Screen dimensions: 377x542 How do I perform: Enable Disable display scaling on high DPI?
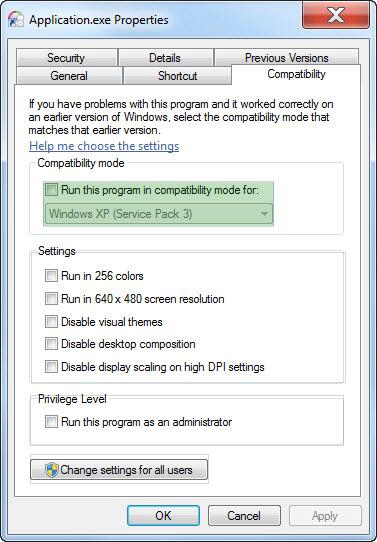coord(51,367)
